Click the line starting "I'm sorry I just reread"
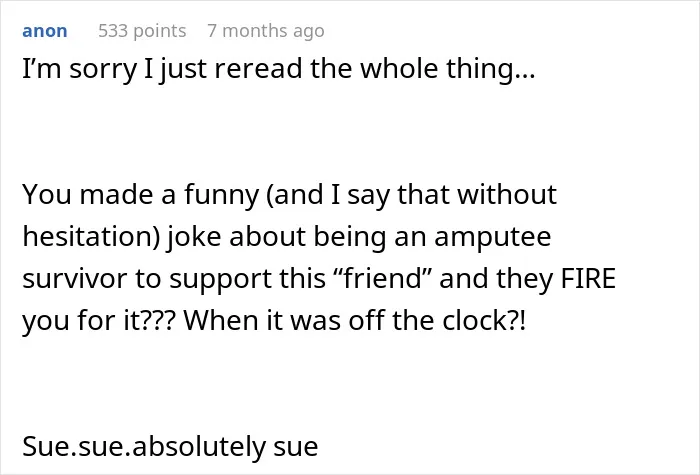Viewport: 700px width, 475px height. pos(279,70)
